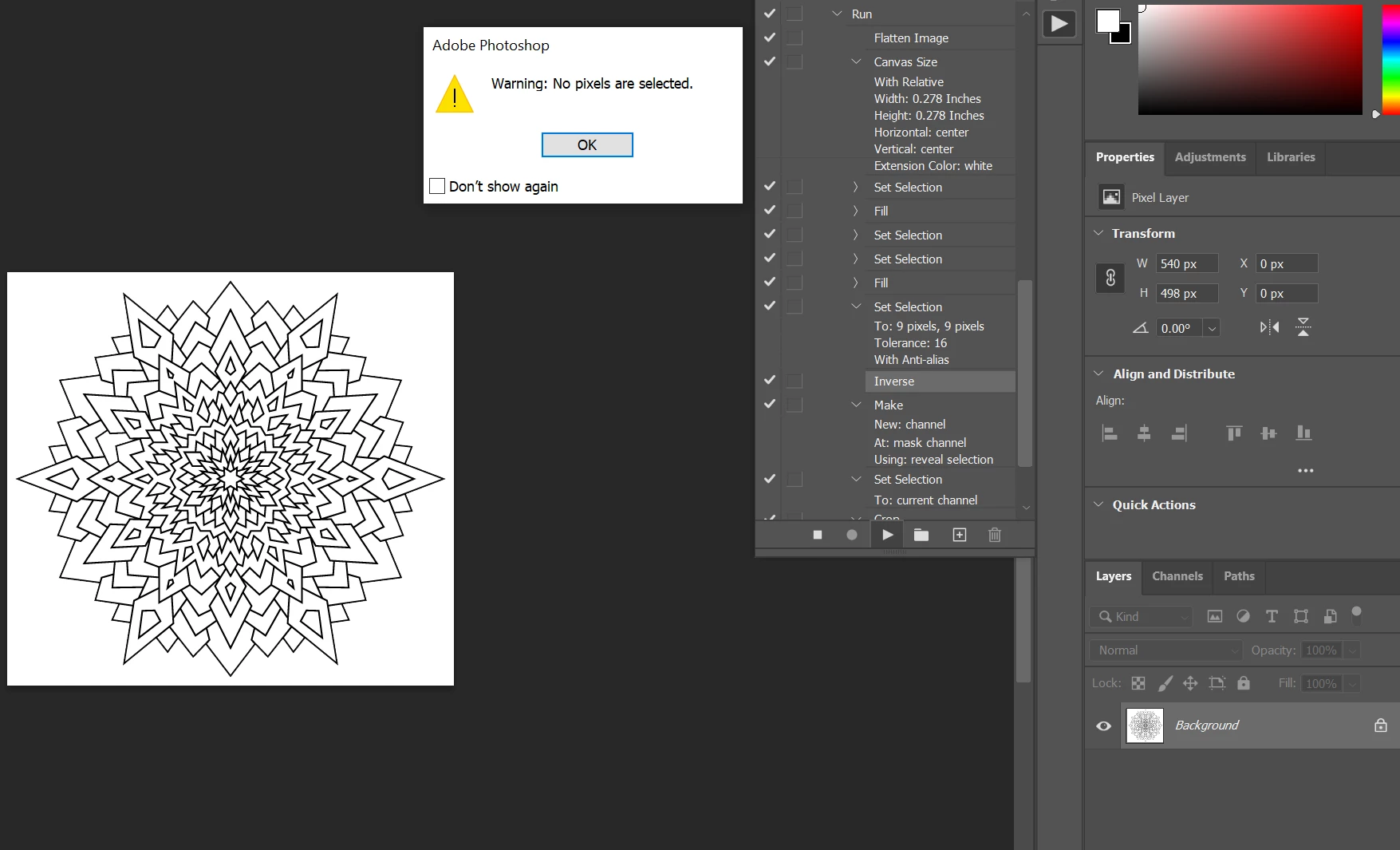The width and height of the screenshot is (1400, 850).
Task: Lock artboard nesting icon
Action: coord(1217,683)
